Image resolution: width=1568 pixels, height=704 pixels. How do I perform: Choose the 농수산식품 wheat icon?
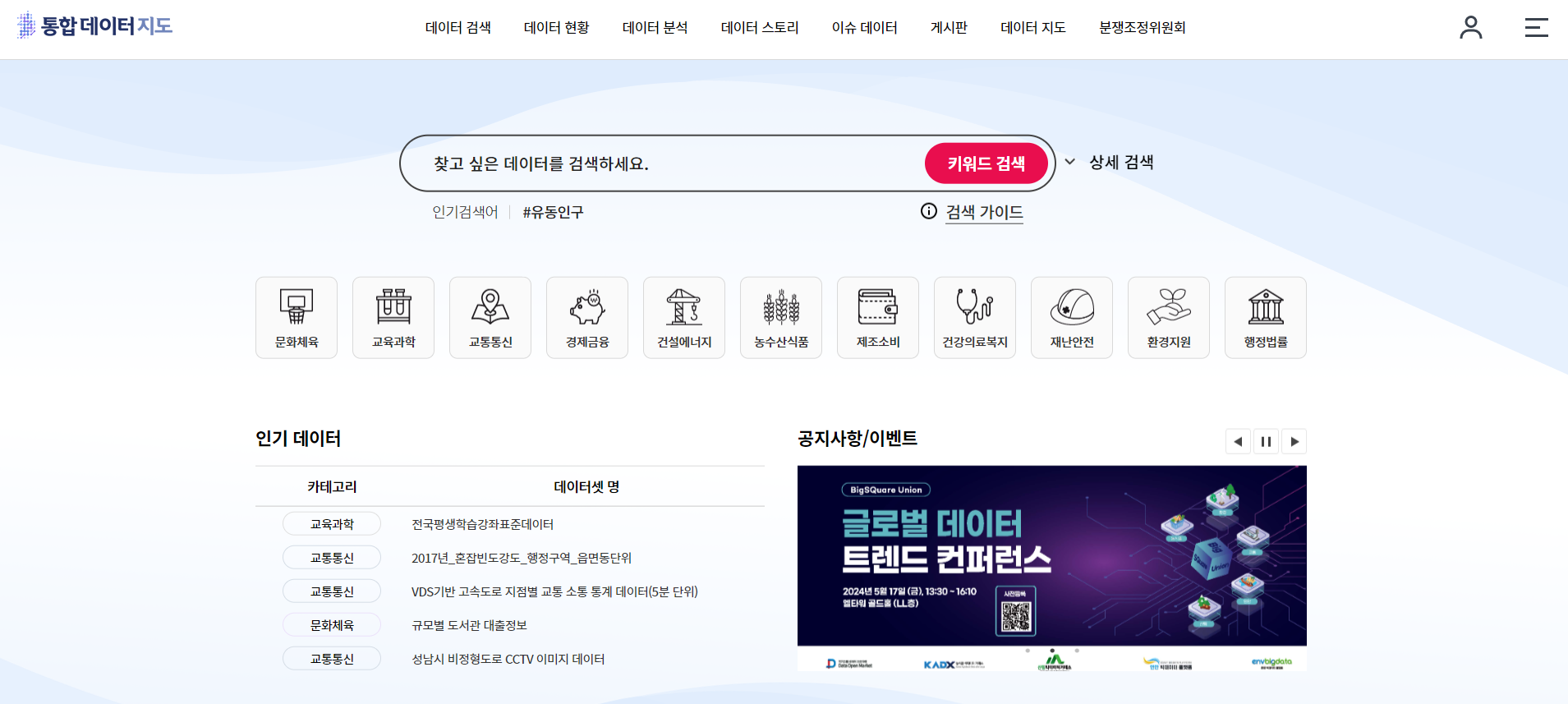(781, 317)
